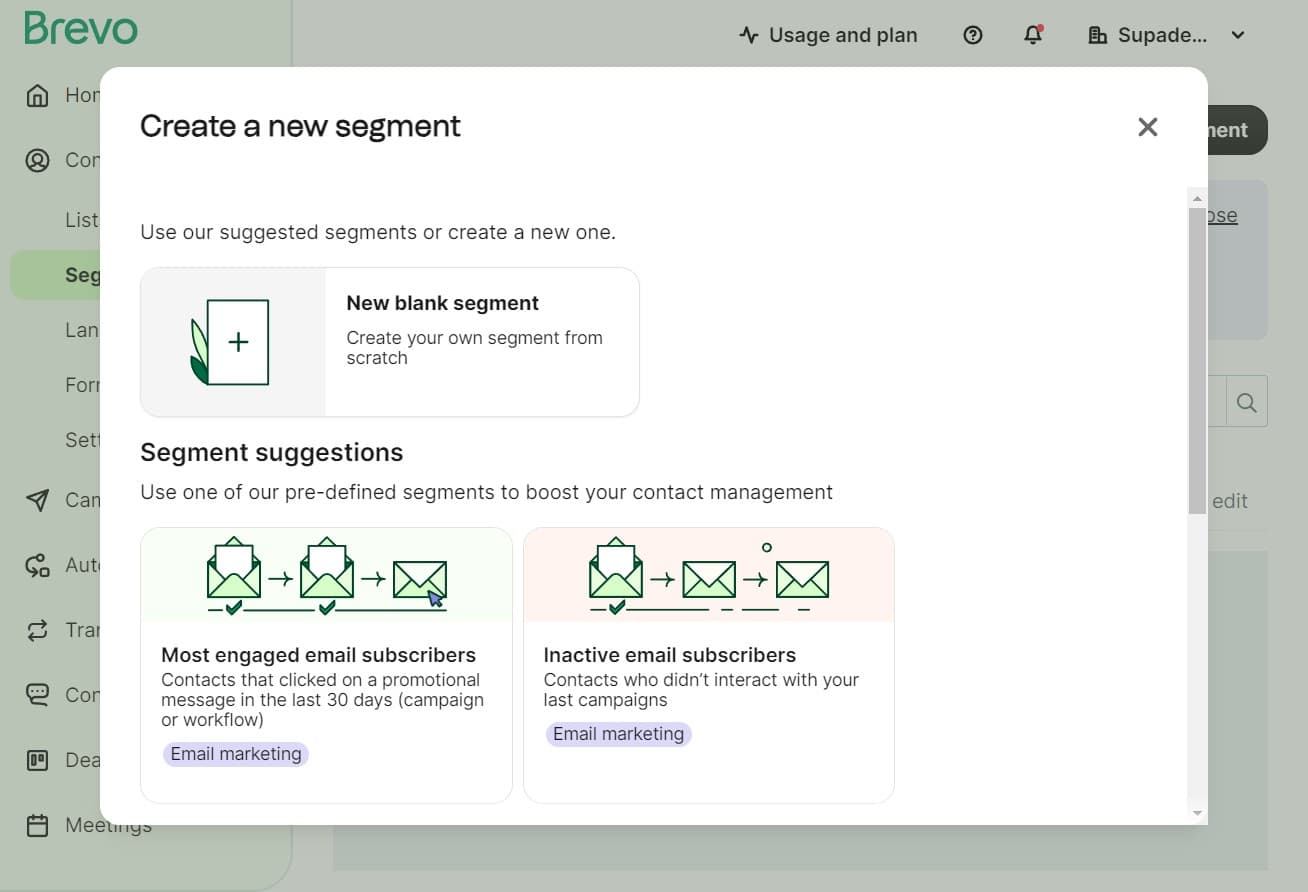This screenshot has height=892, width=1308.
Task: Open Usage and plan
Action: pyautogui.click(x=828, y=35)
